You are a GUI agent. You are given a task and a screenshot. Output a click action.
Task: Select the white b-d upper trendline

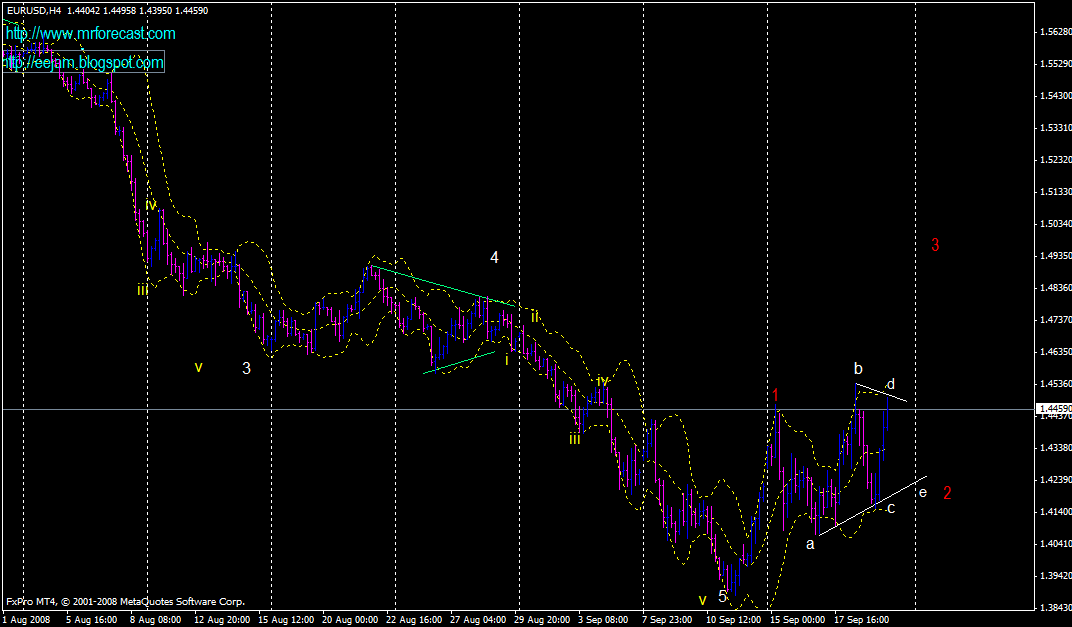click(881, 392)
